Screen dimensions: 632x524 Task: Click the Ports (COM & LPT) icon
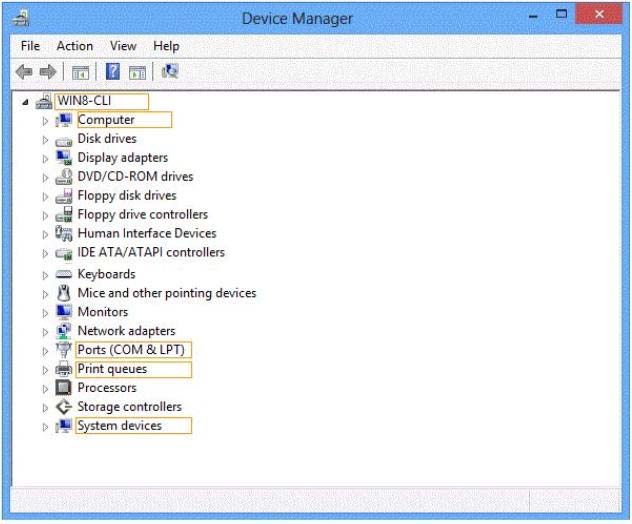point(64,350)
